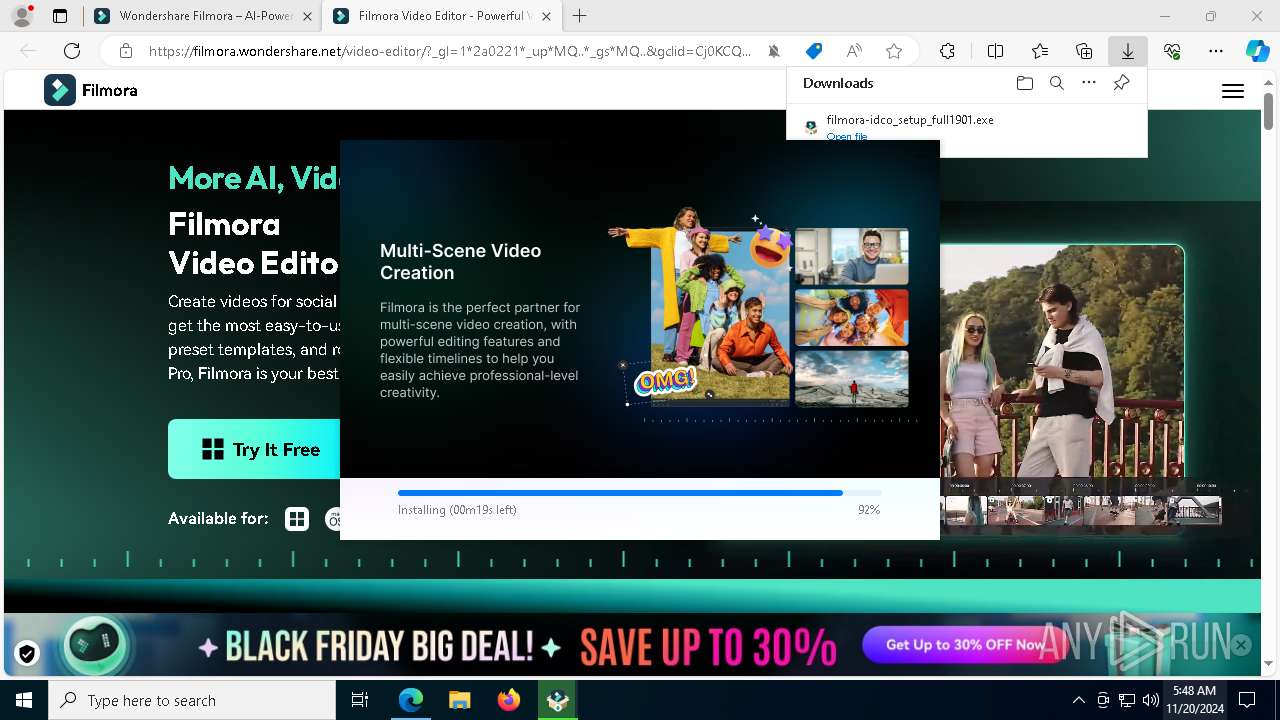
Task: Click the shield privacy badge icon
Action: [x=27, y=654]
